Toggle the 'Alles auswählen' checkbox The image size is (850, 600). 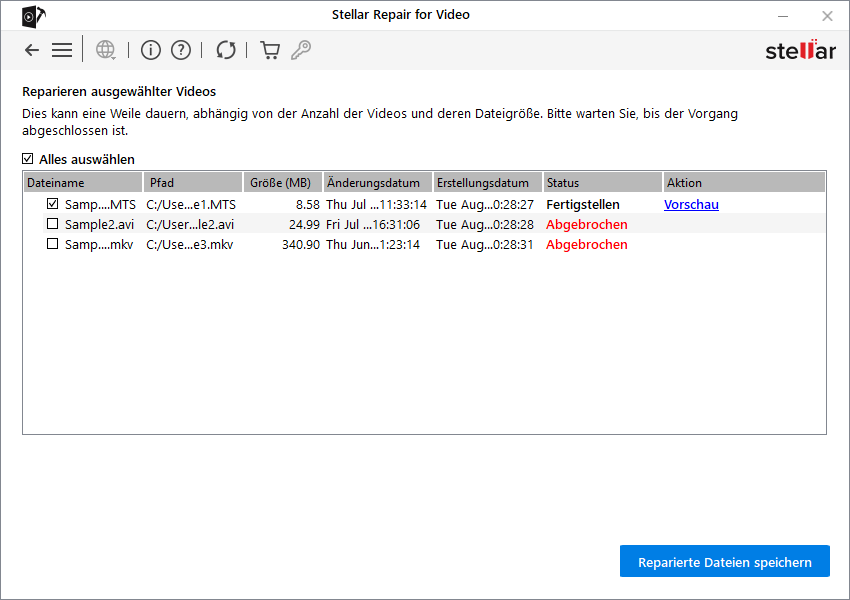(x=28, y=159)
